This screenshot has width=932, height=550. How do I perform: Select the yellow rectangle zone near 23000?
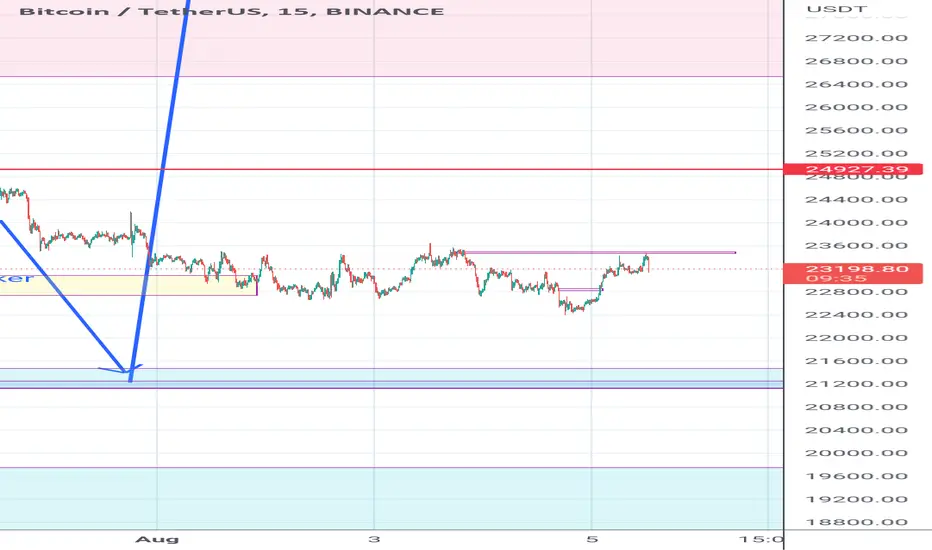coord(128,285)
